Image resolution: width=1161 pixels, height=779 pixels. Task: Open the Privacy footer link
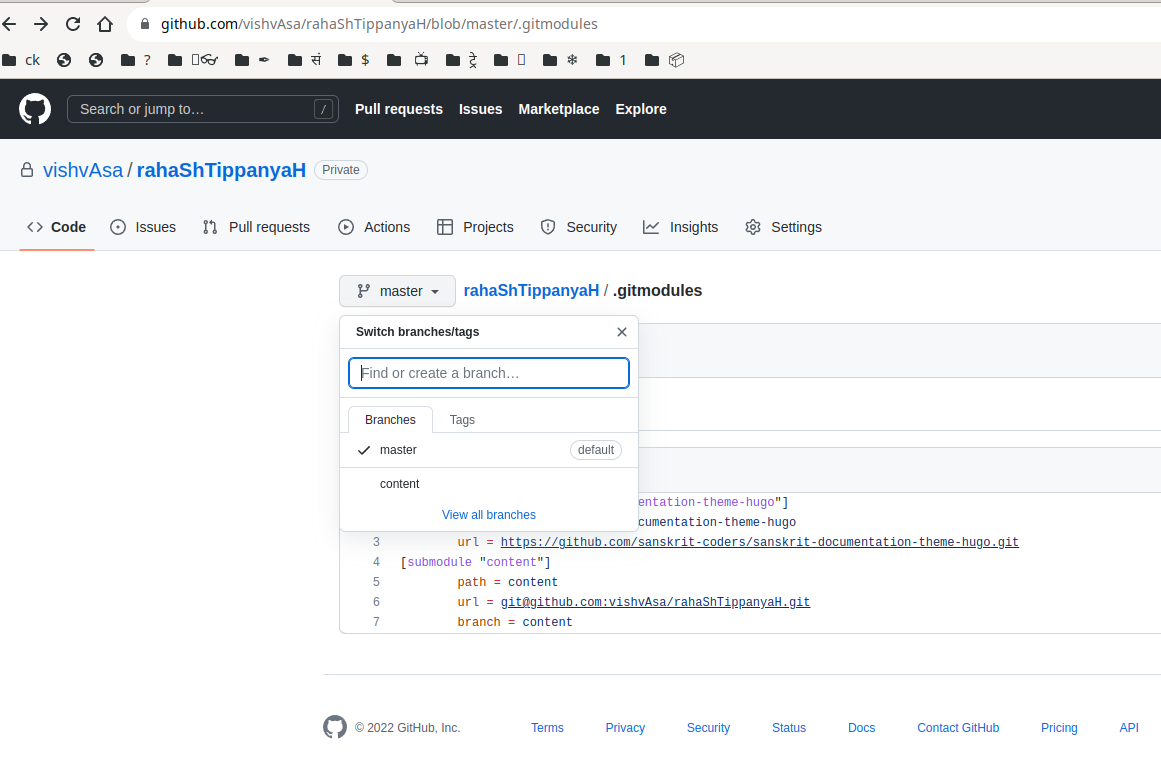[x=625, y=728]
